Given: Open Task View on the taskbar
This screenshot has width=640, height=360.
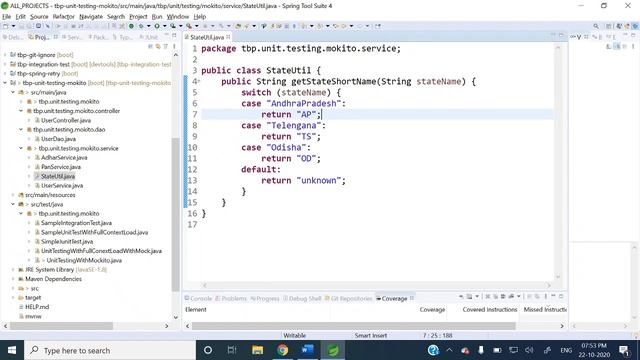Looking at the screenshot, I should click(x=232, y=350).
